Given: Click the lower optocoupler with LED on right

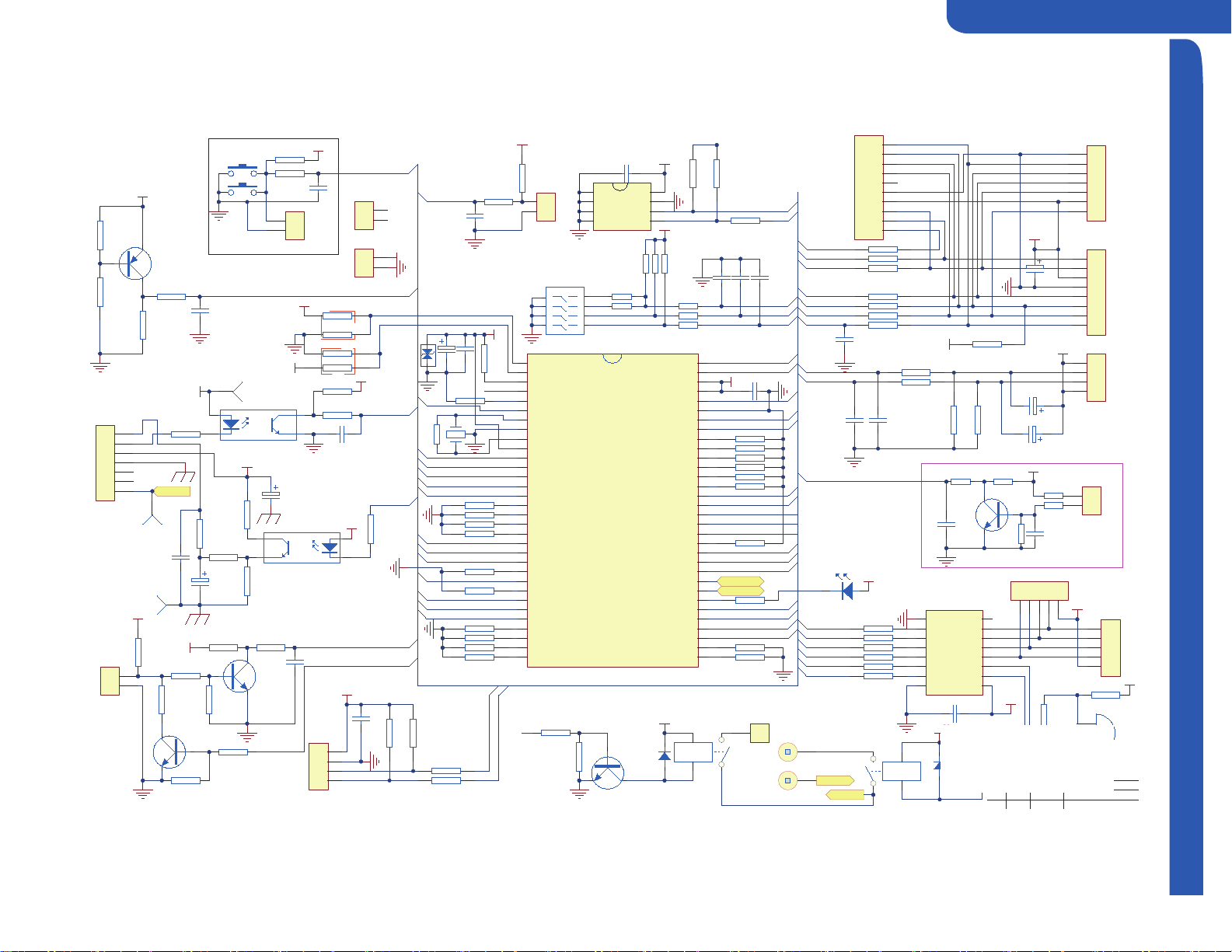Looking at the screenshot, I should pyautogui.click(x=302, y=547).
